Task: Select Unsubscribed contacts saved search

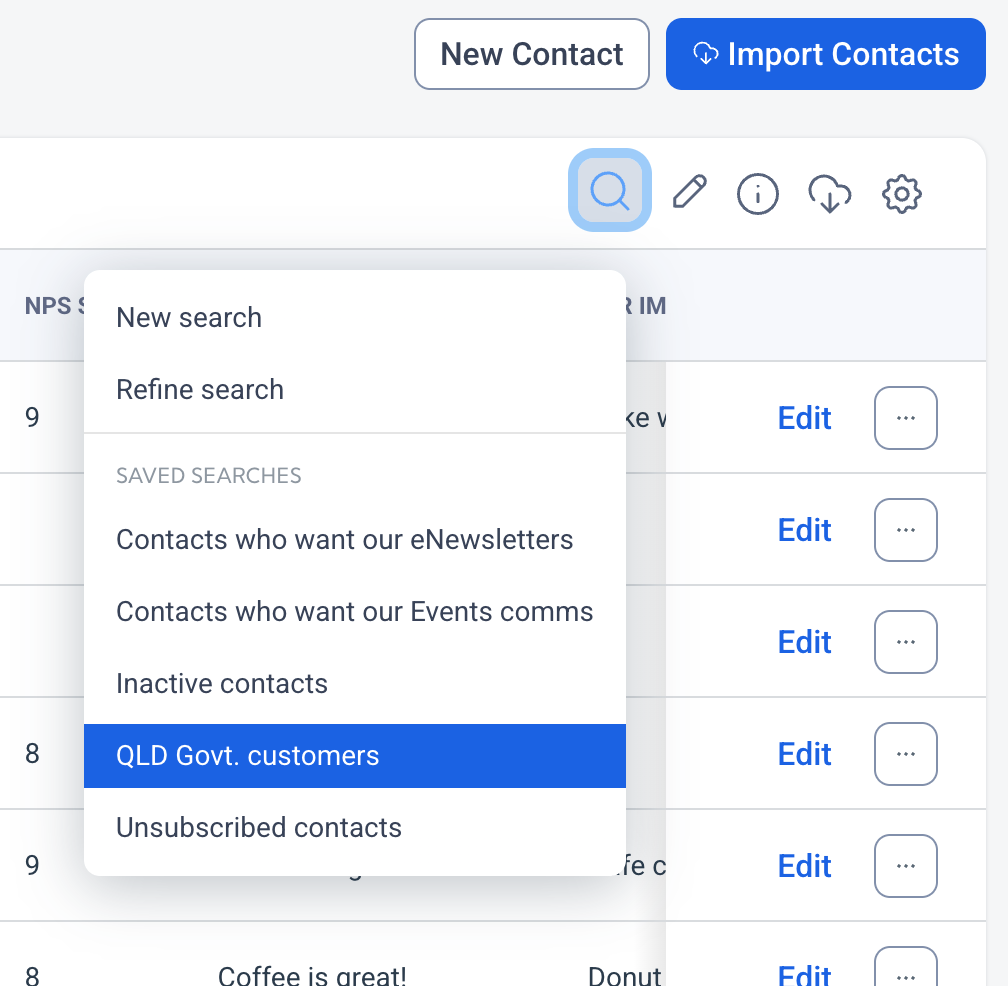Action: point(355,827)
